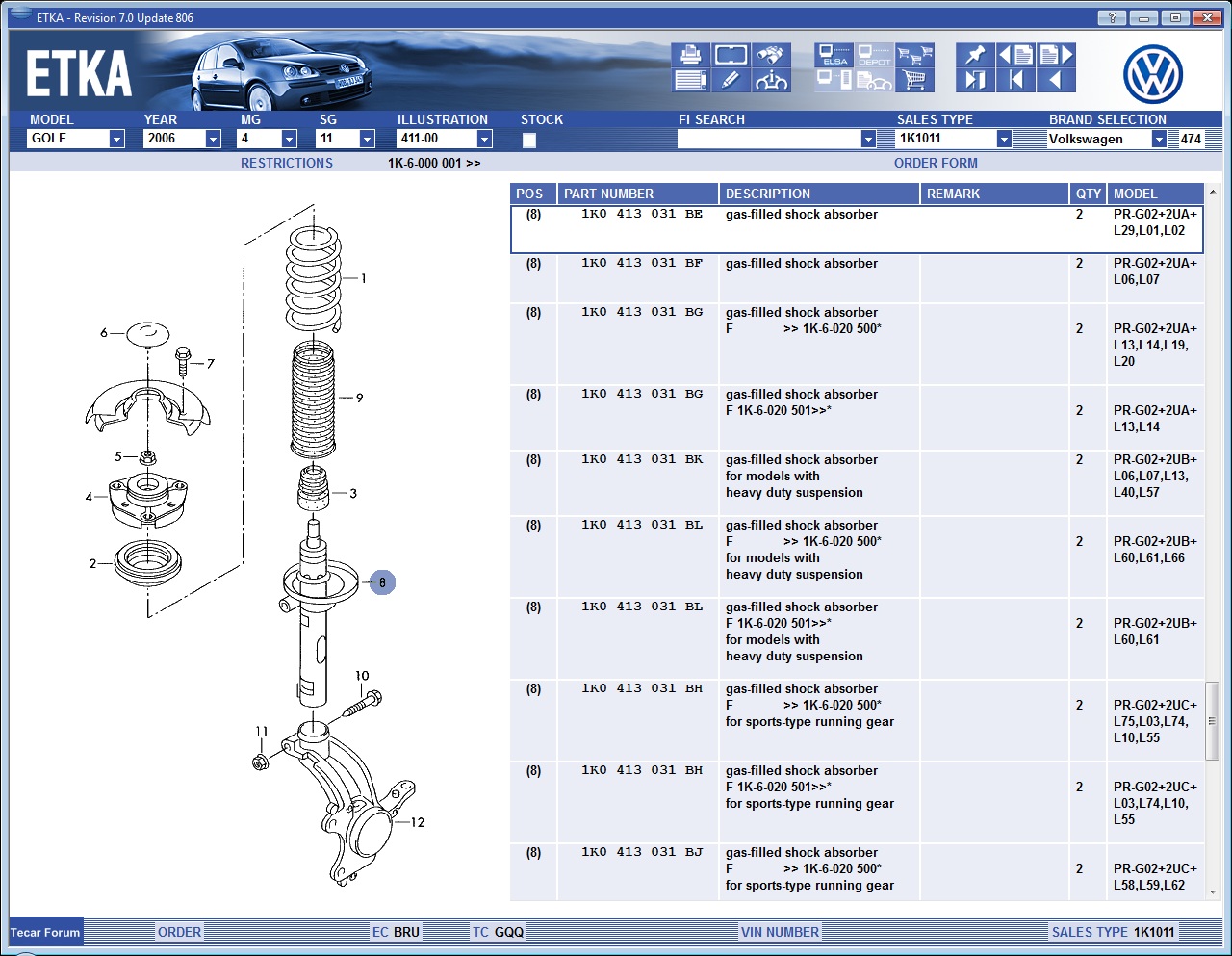Select part number 1K0 413 031 BK
This screenshot has width=1232, height=956.
click(642, 459)
